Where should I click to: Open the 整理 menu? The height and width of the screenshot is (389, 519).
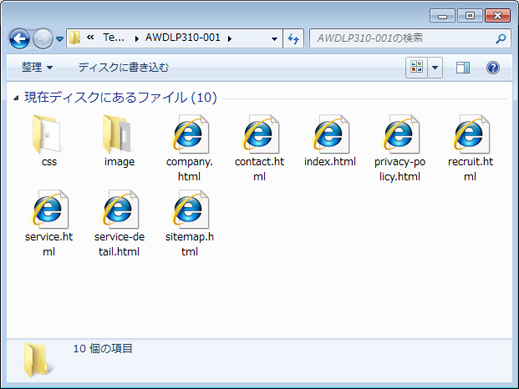[x=37, y=67]
